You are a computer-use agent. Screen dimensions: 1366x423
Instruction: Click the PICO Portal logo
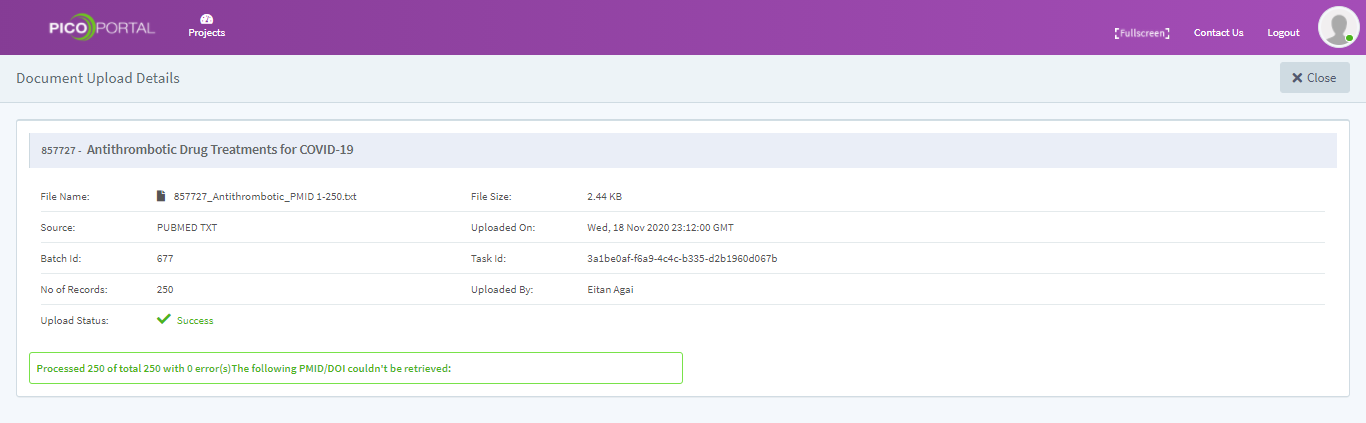coord(102,28)
